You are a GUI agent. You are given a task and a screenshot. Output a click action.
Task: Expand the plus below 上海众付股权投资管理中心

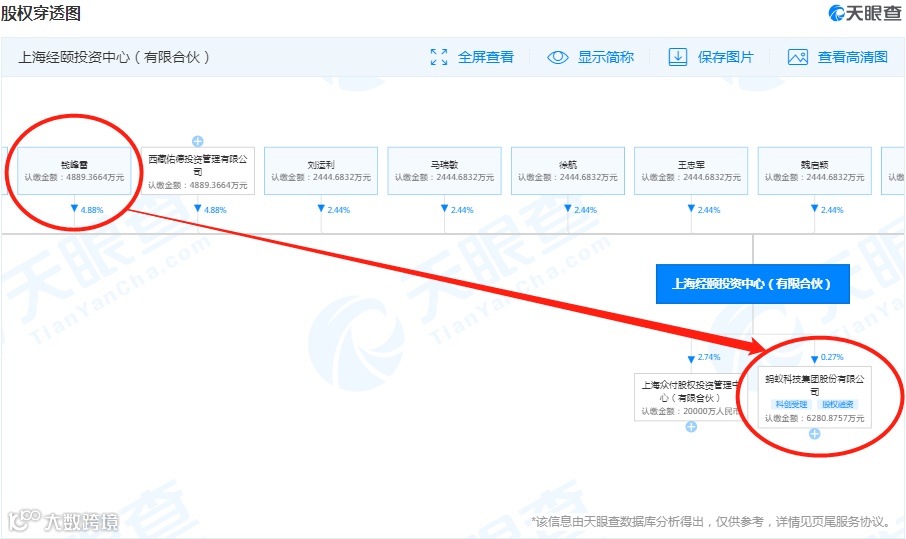click(x=691, y=427)
